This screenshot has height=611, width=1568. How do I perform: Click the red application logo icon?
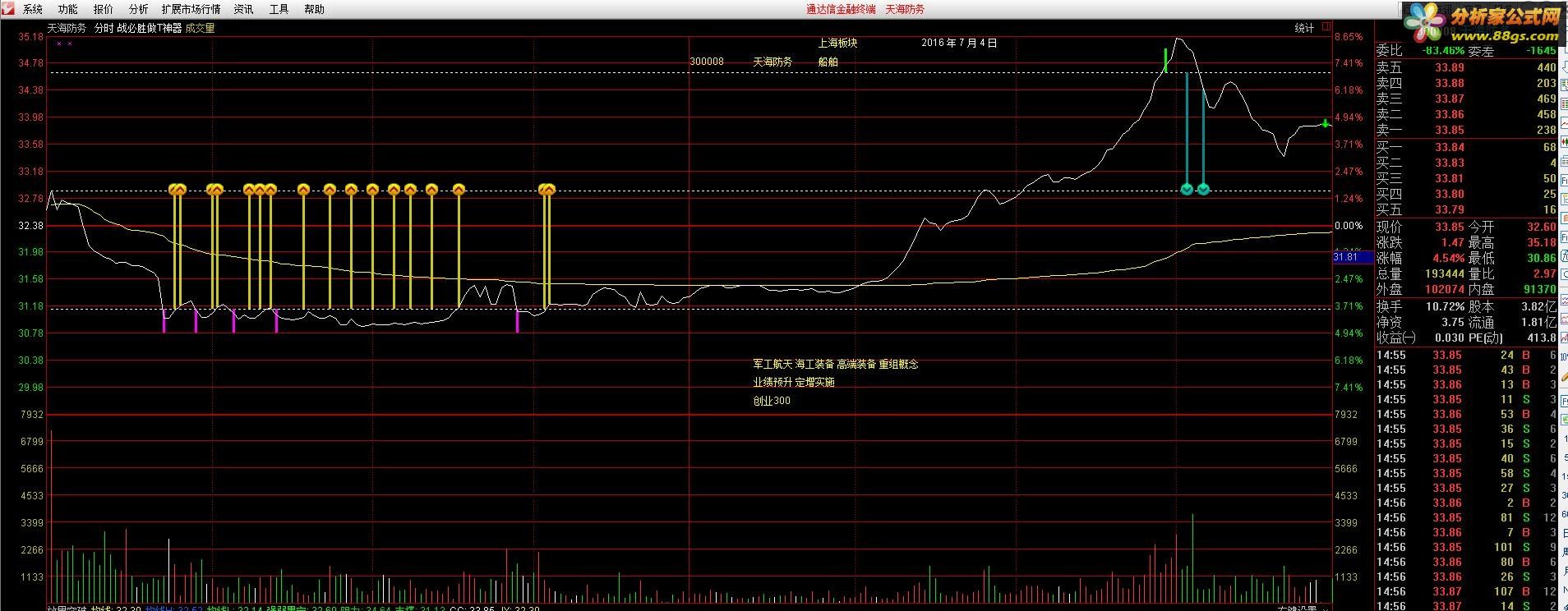(7, 9)
